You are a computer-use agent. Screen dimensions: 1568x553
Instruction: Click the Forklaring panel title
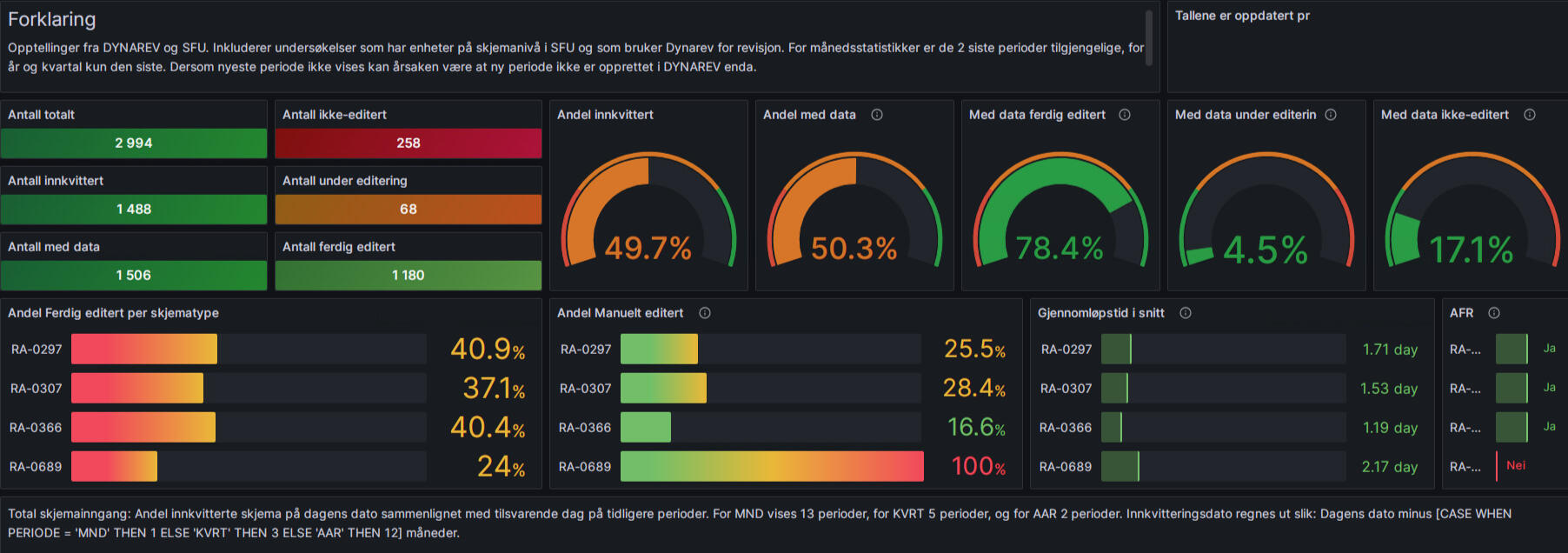click(x=52, y=19)
